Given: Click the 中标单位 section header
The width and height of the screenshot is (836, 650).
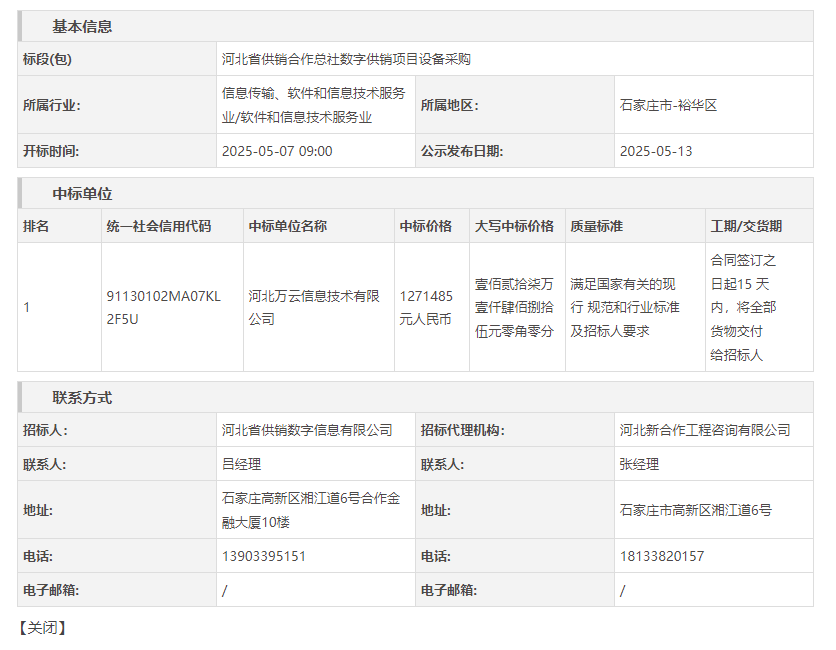Looking at the screenshot, I should [82, 194].
